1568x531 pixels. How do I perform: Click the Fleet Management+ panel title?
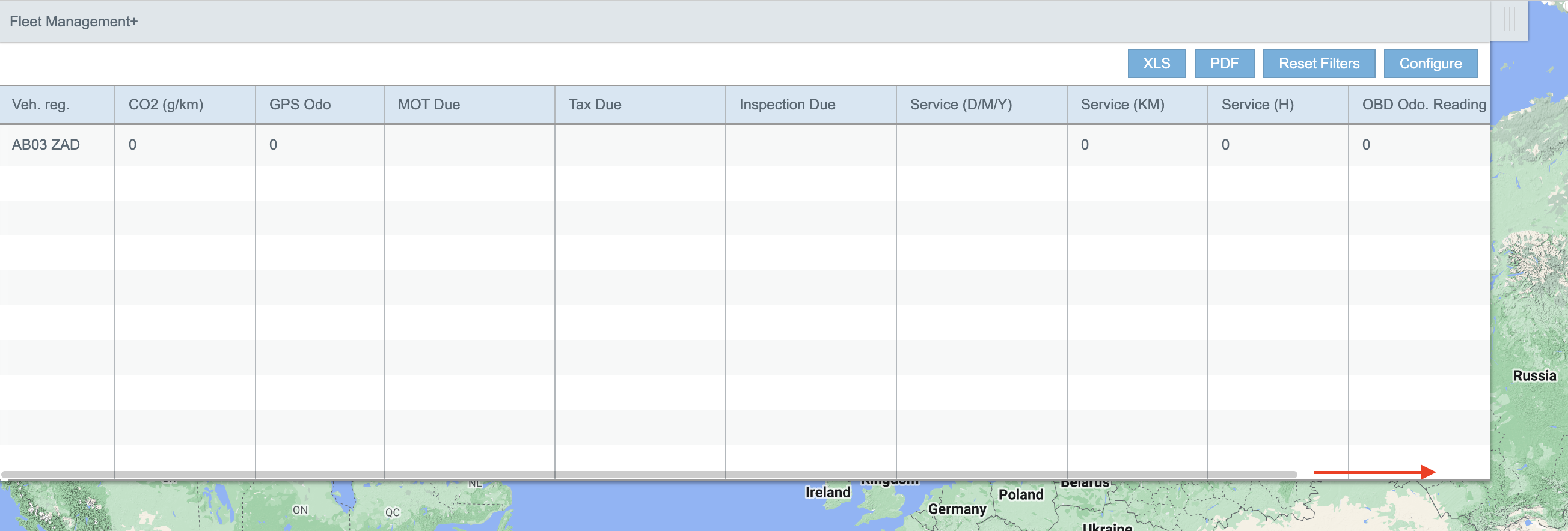[74, 22]
